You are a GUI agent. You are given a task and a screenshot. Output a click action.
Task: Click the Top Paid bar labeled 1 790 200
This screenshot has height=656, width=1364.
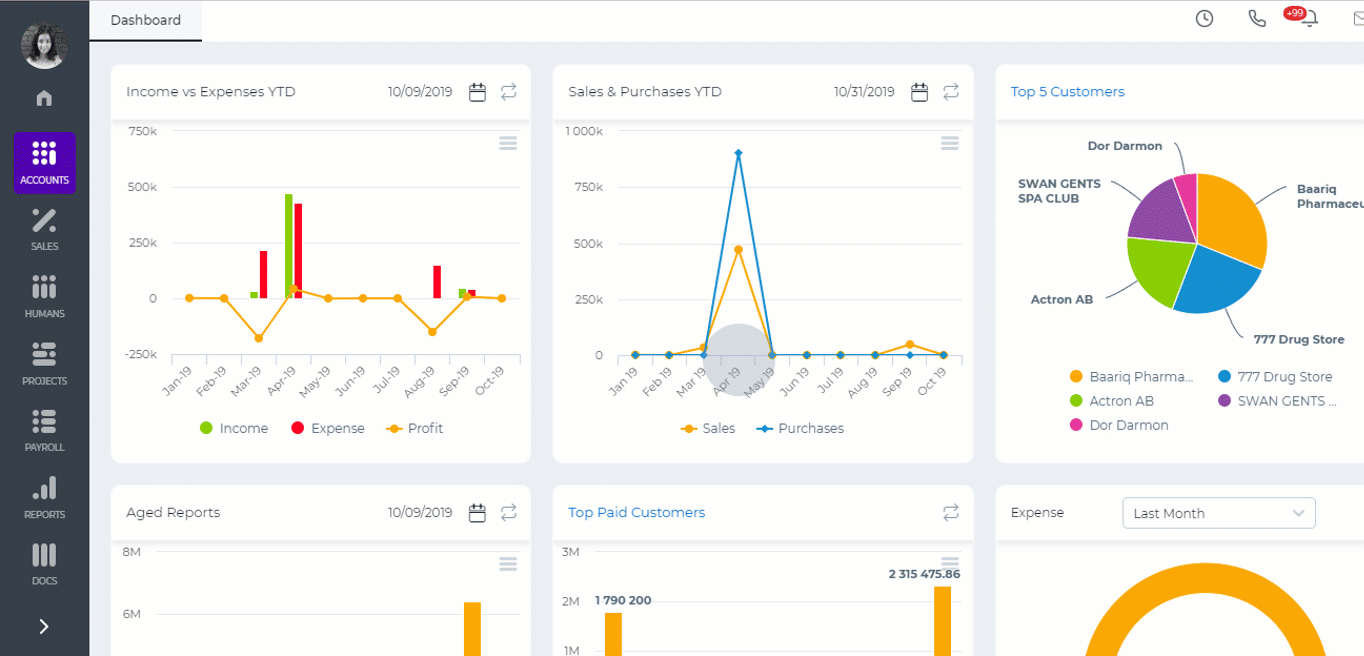click(x=613, y=634)
